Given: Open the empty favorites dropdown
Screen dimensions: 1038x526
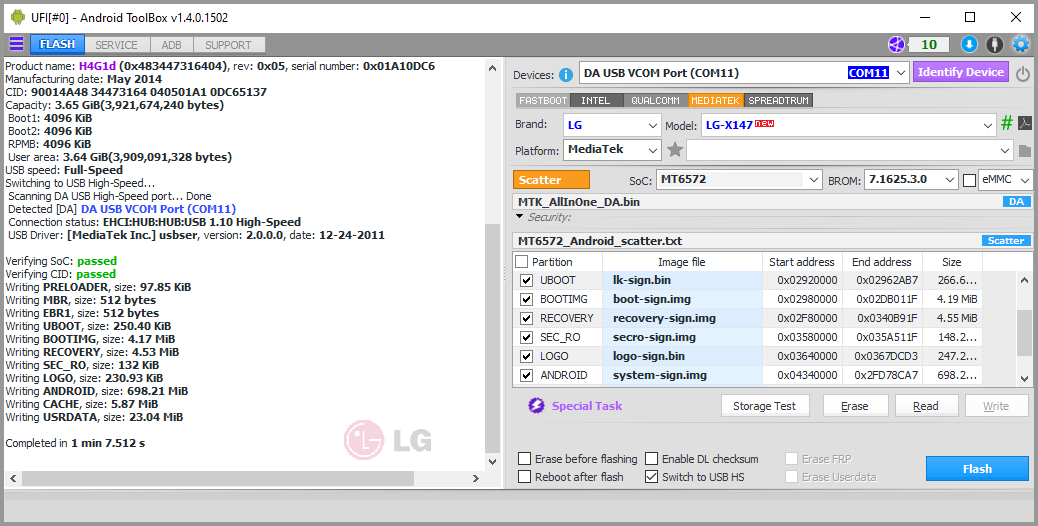Looking at the screenshot, I should point(849,150).
